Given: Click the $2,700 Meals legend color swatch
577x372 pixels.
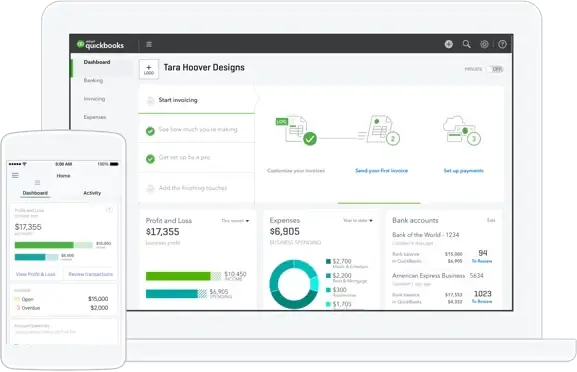Looking at the screenshot, I should (328, 261).
